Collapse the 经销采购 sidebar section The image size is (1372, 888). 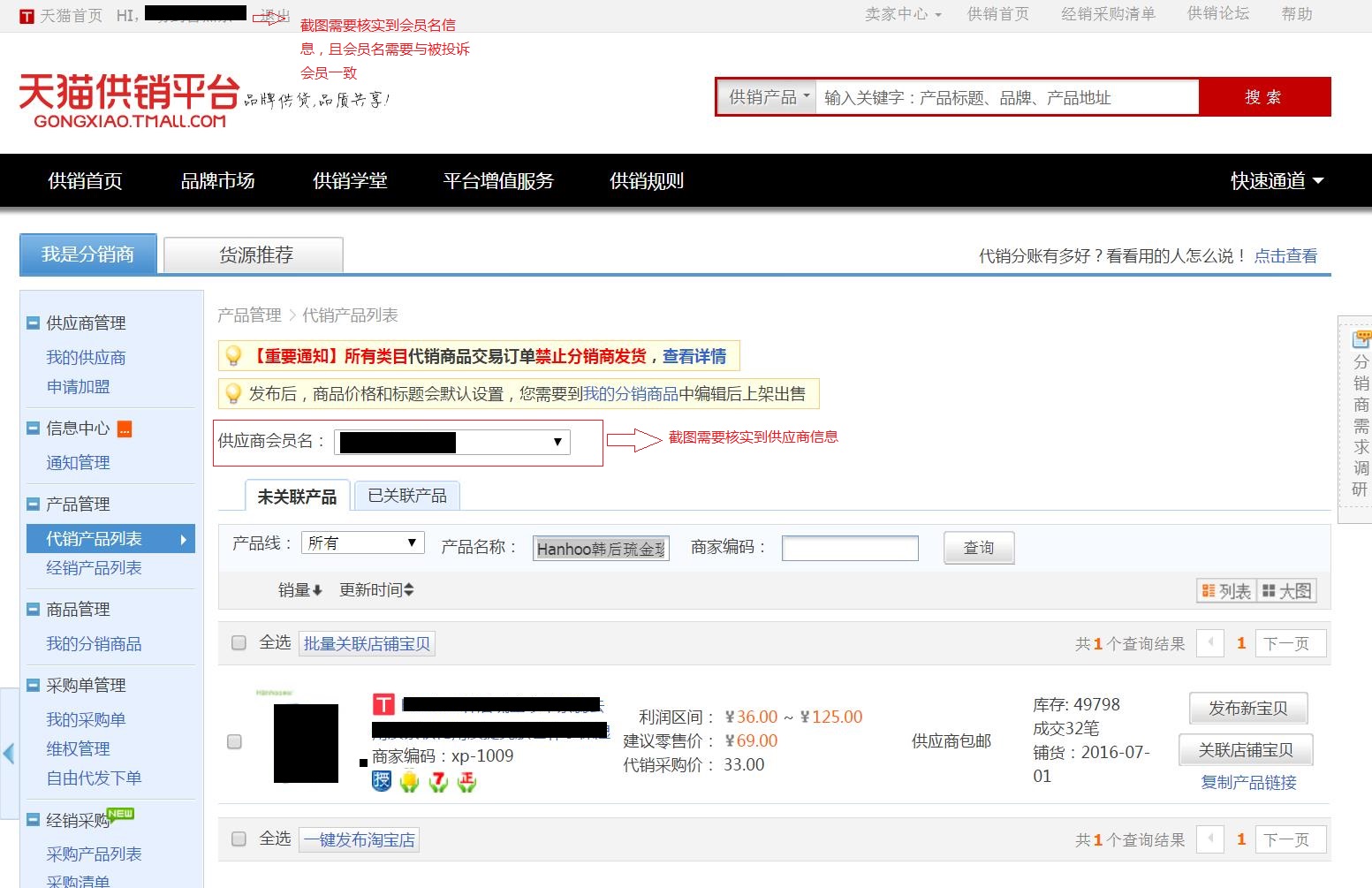pos(33,820)
